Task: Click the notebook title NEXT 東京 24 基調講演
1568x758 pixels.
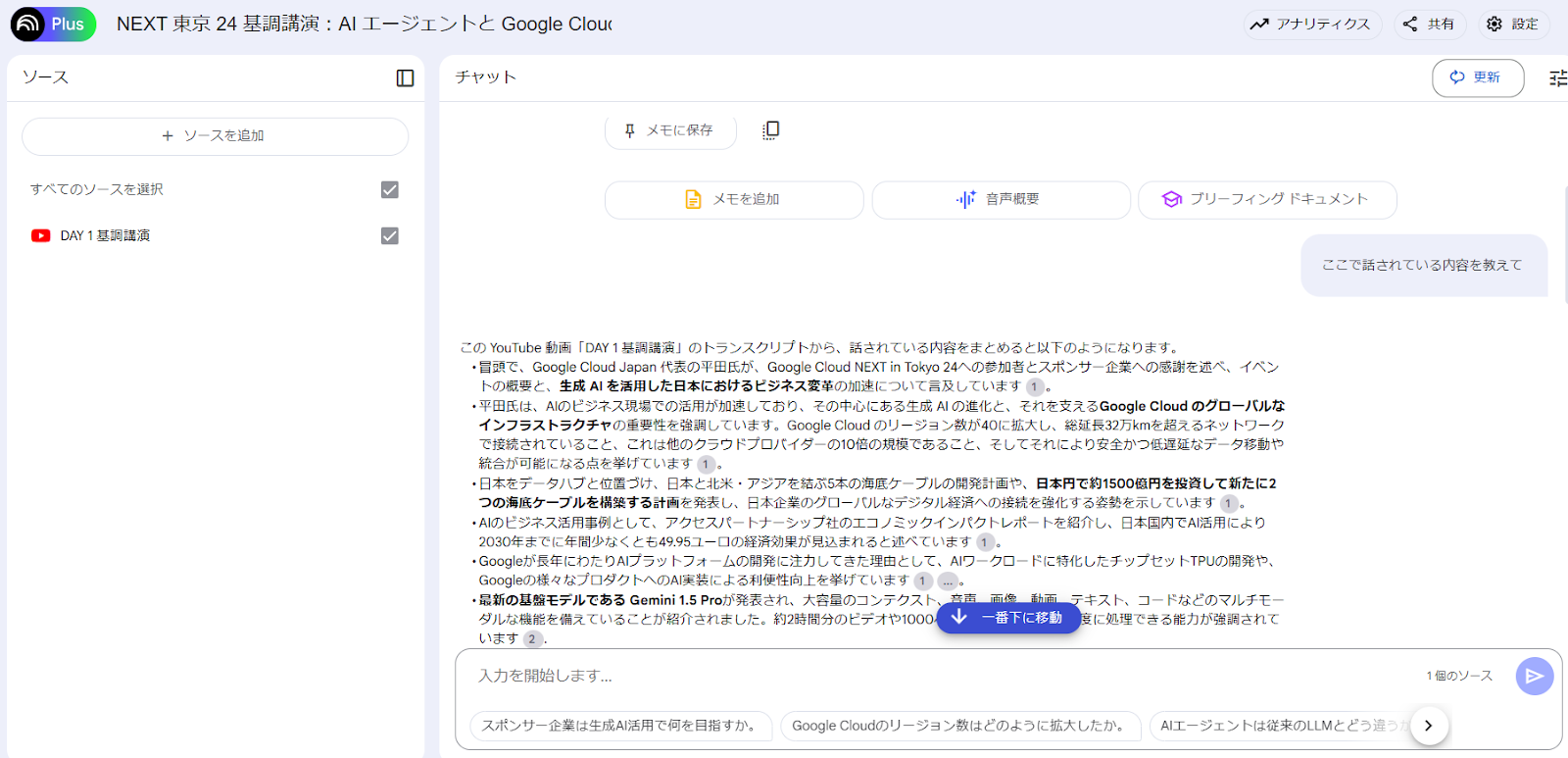Action: 365,24
